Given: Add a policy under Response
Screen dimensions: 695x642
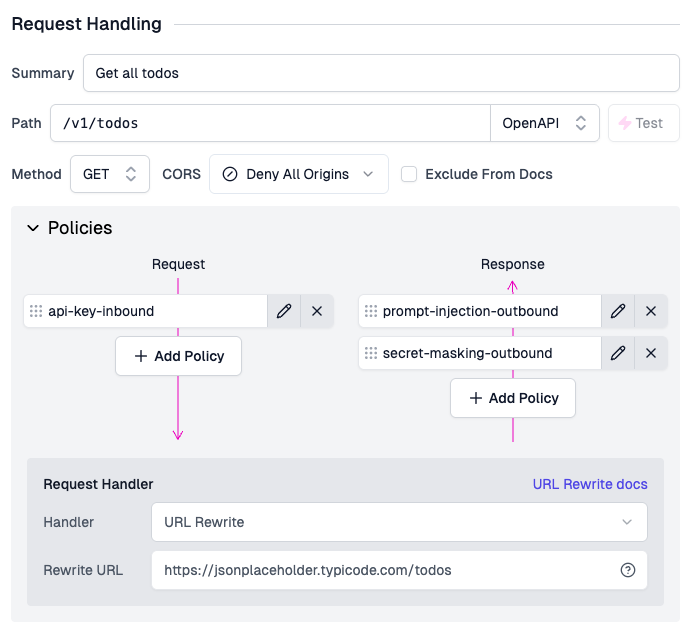Looking at the screenshot, I should pyautogui.click(x=513, y=398).
